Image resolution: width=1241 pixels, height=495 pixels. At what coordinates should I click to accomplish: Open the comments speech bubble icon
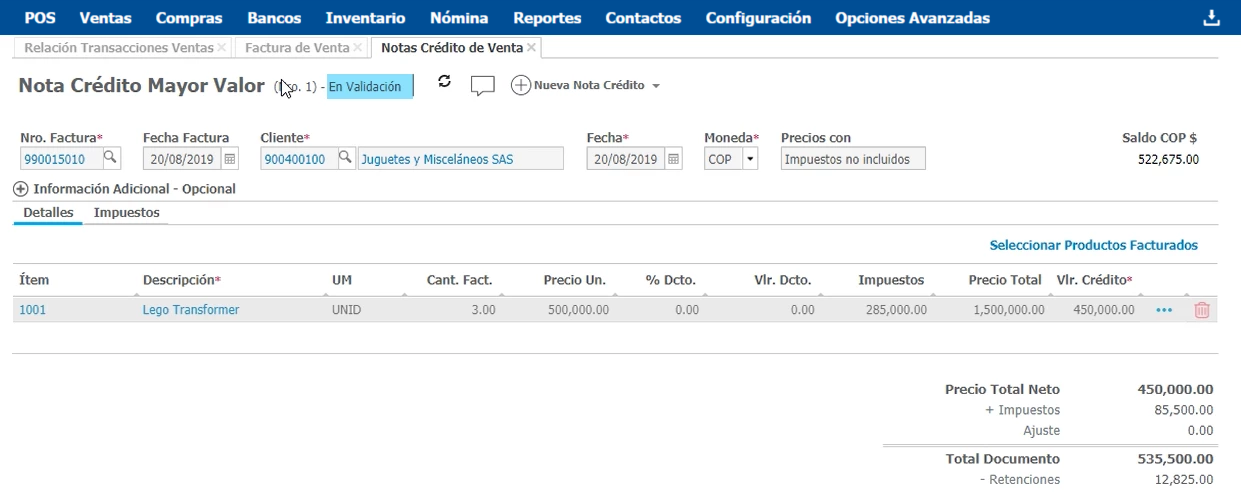pos(483,86)
